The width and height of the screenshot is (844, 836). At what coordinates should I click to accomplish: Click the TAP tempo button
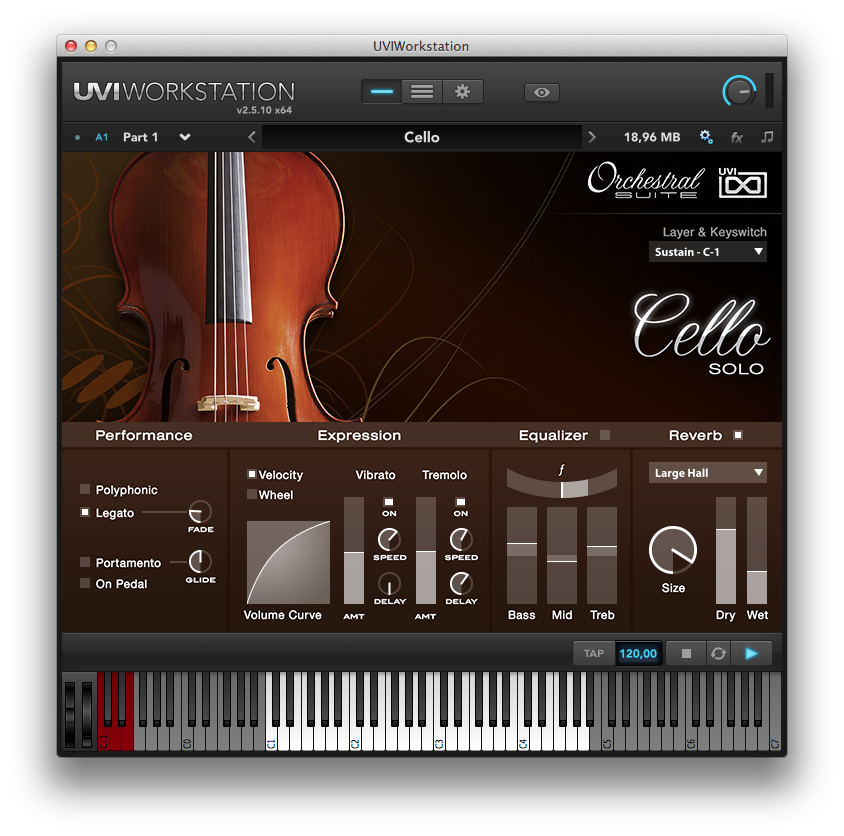point(594,654)
